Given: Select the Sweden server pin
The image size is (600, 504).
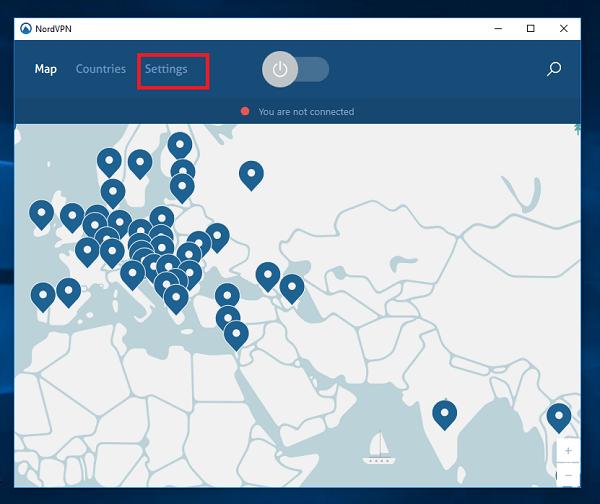Looking at the screenshot, I should click(x=140, y=164).
